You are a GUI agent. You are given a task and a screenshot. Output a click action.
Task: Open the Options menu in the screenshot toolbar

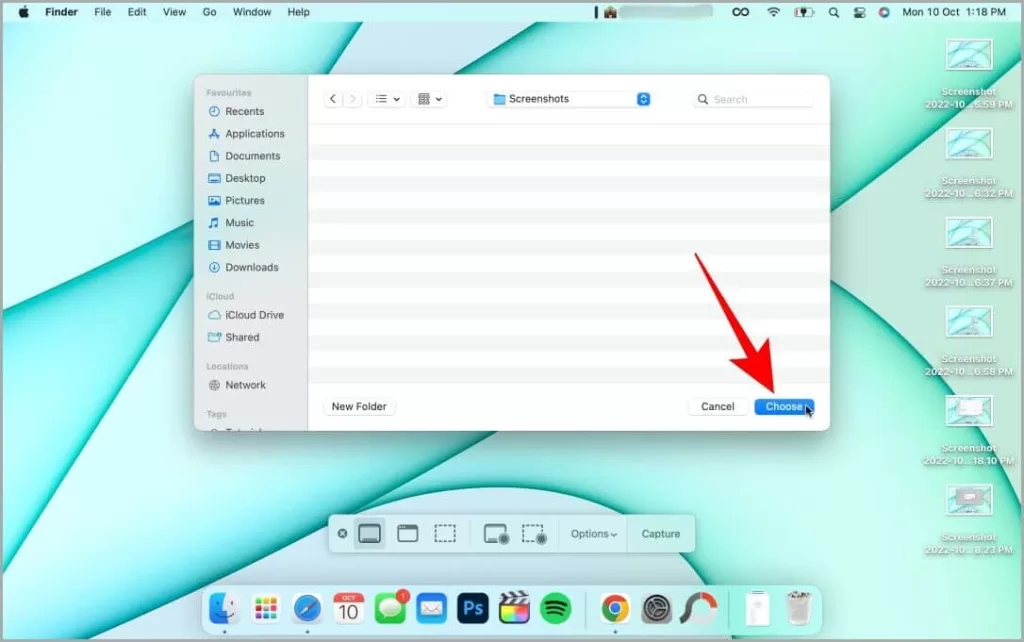(592, 533)
